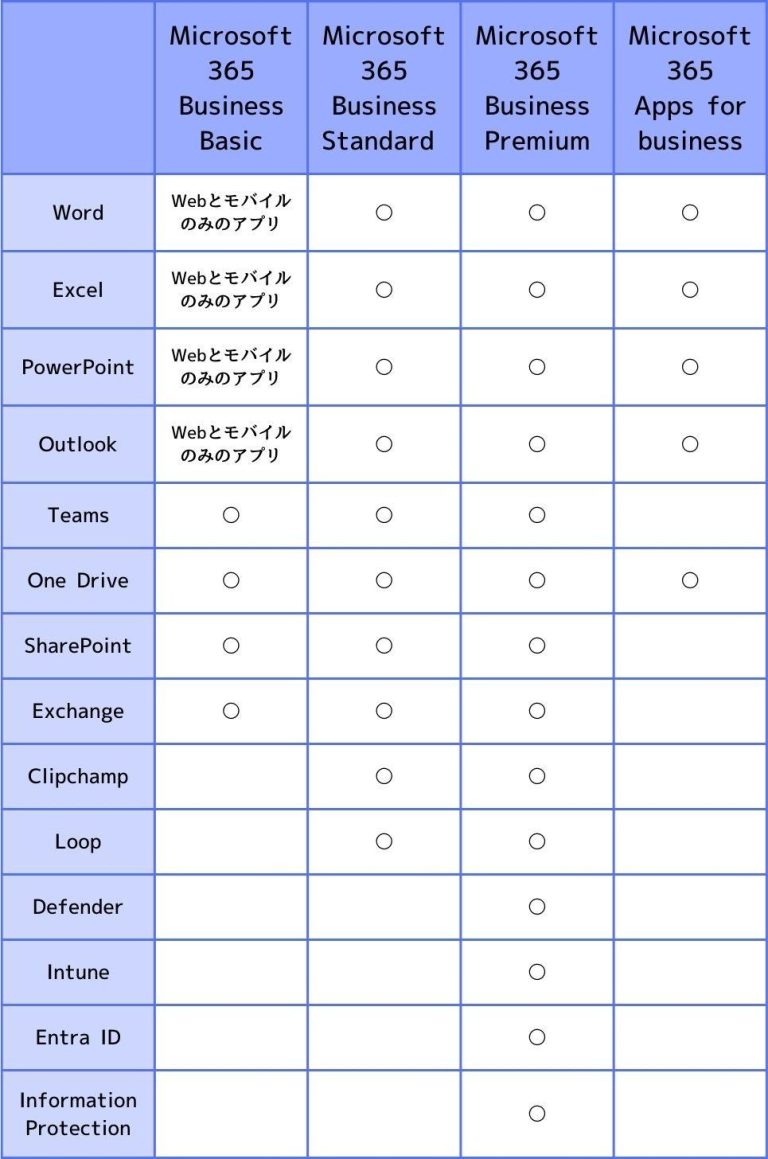This screenshot has width=768, height=1159.
Task: Click the Exchange circle under Business Basic
Action: 231,711
